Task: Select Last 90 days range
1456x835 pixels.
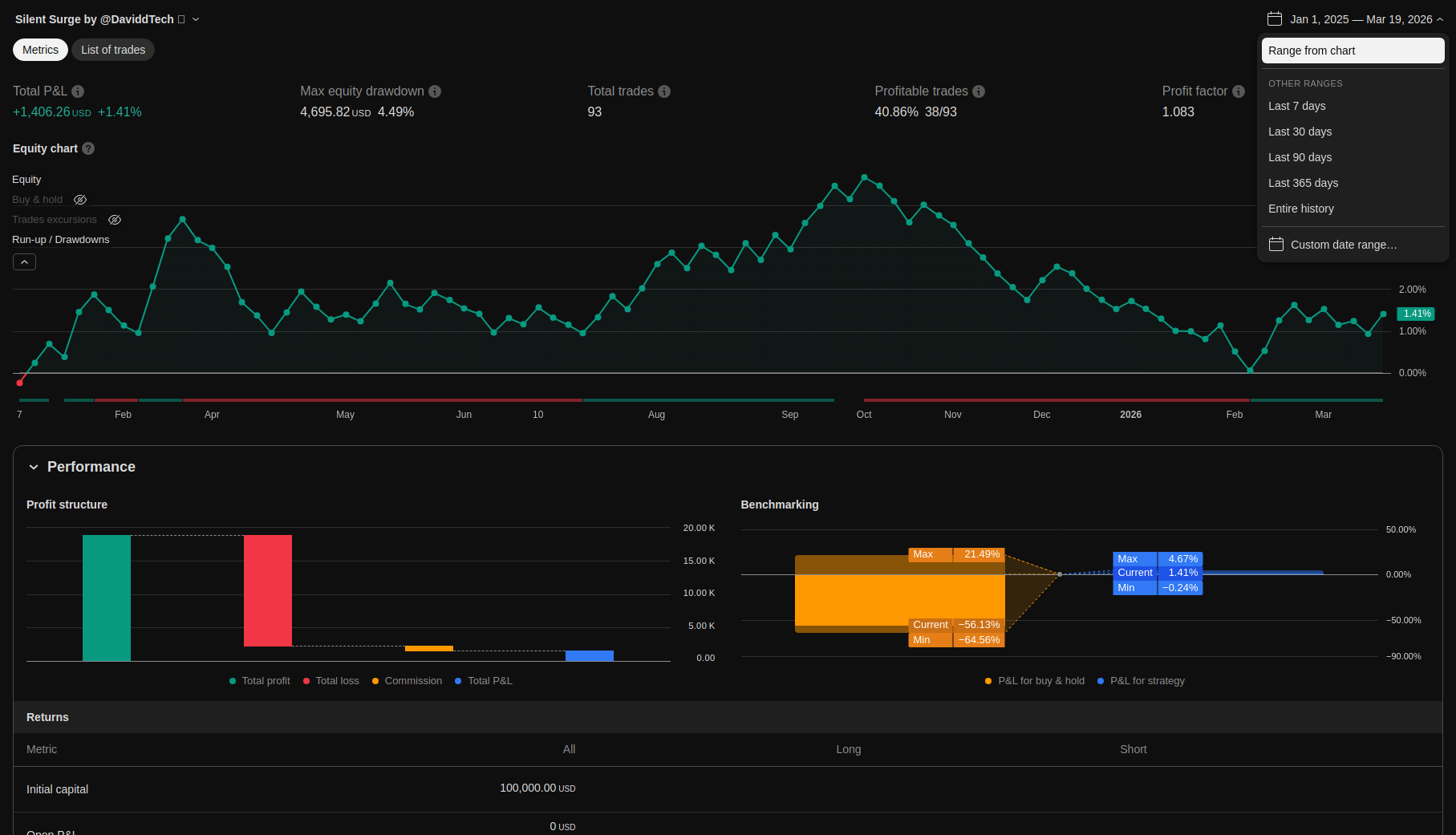Action: click(x=1300, y=157)
